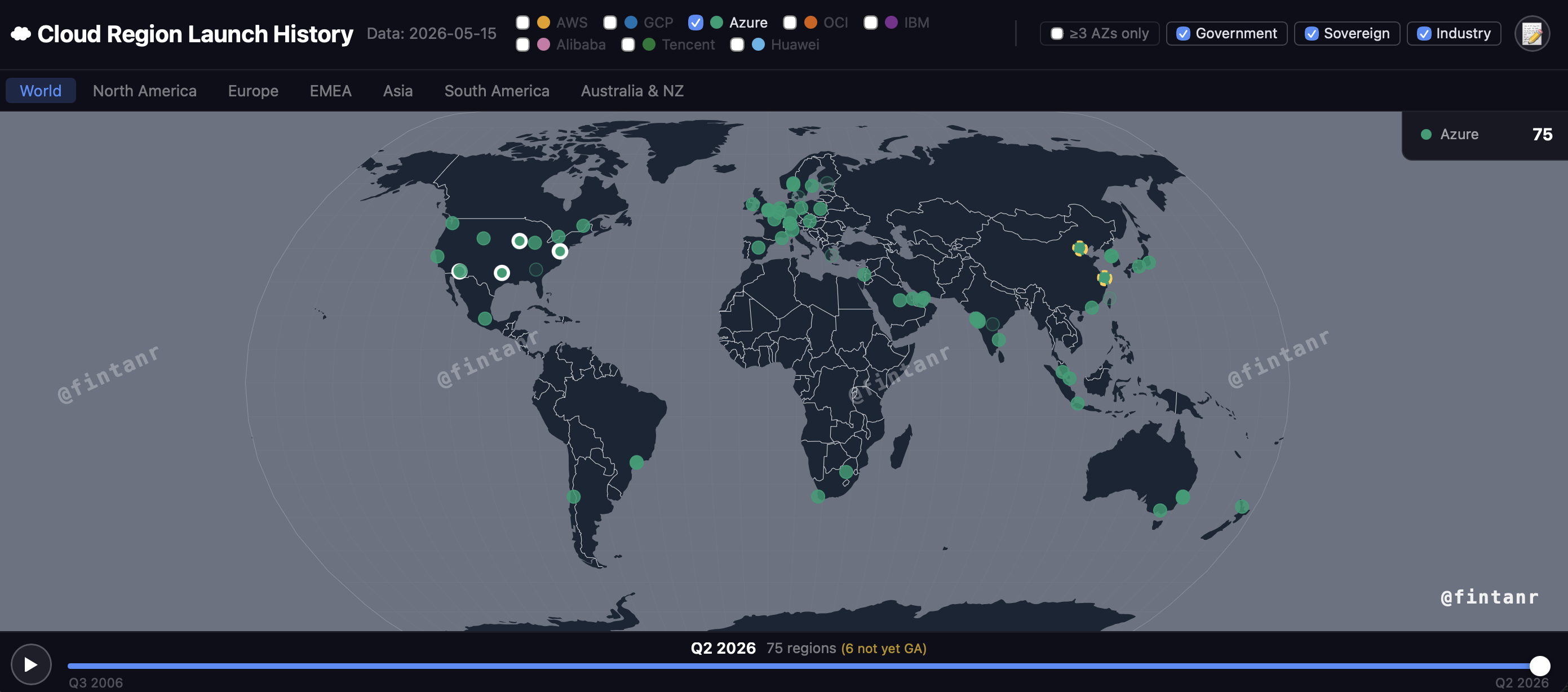The image size is (1568, 692).
Task: Switch to the Australia & NZ tab
Action: (x=632, y=91)
